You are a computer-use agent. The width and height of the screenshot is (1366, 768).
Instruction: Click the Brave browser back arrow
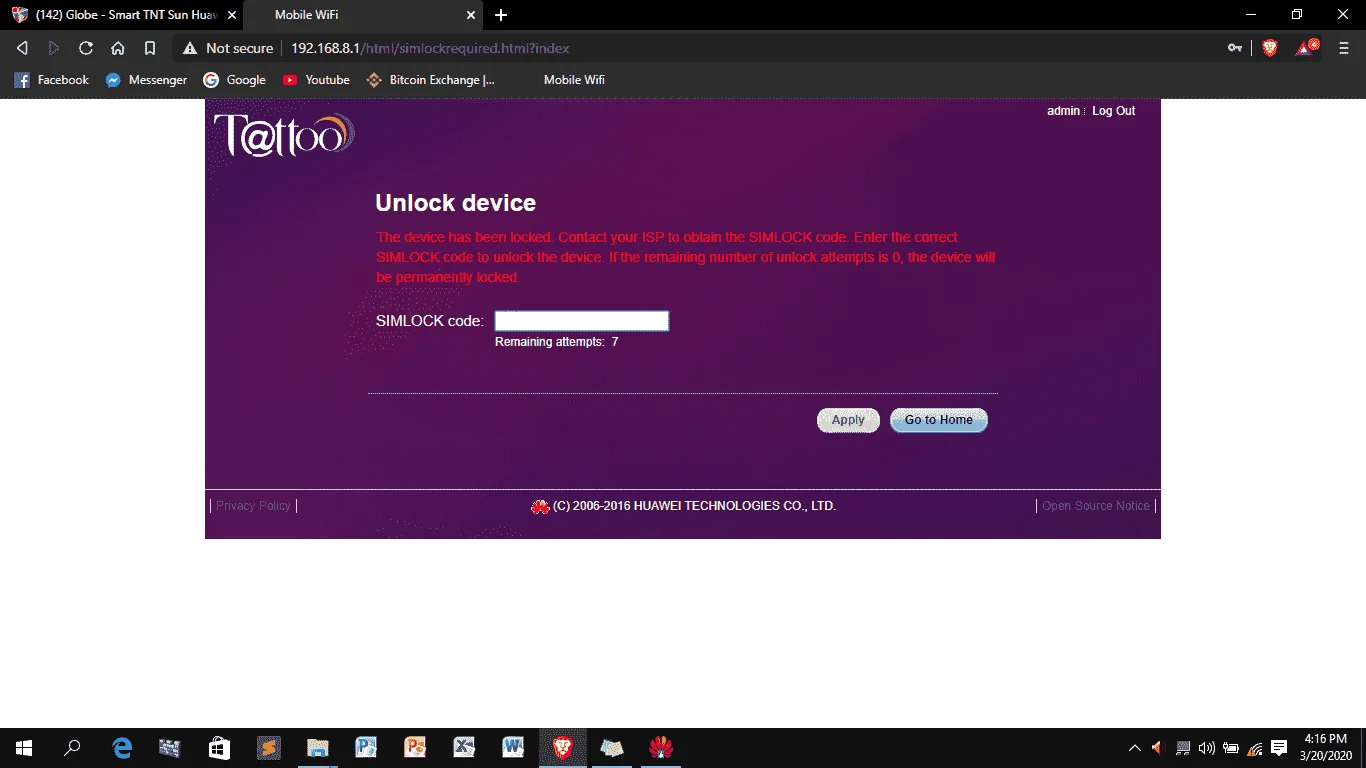point(22,48)
